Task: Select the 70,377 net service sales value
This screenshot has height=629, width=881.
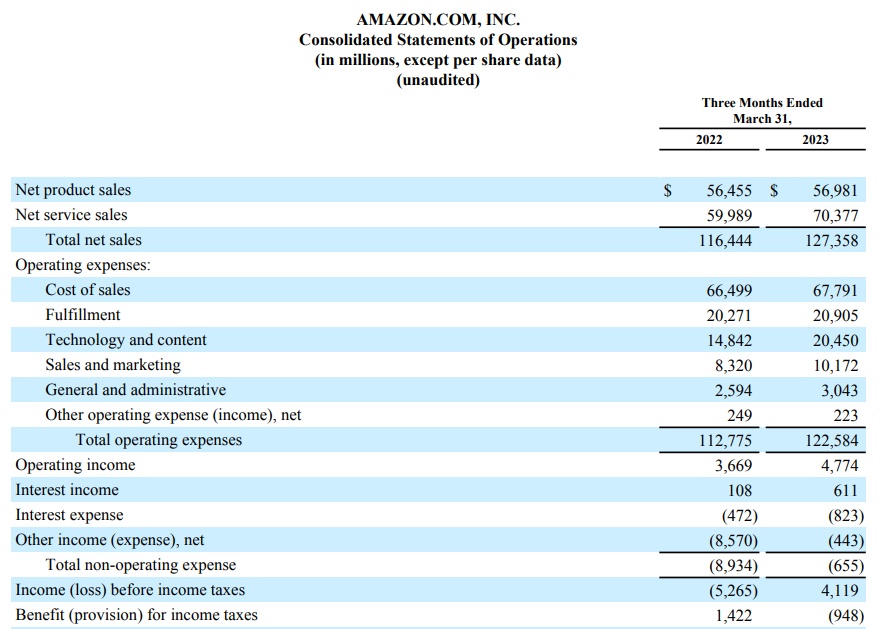Action: (835, 216)
